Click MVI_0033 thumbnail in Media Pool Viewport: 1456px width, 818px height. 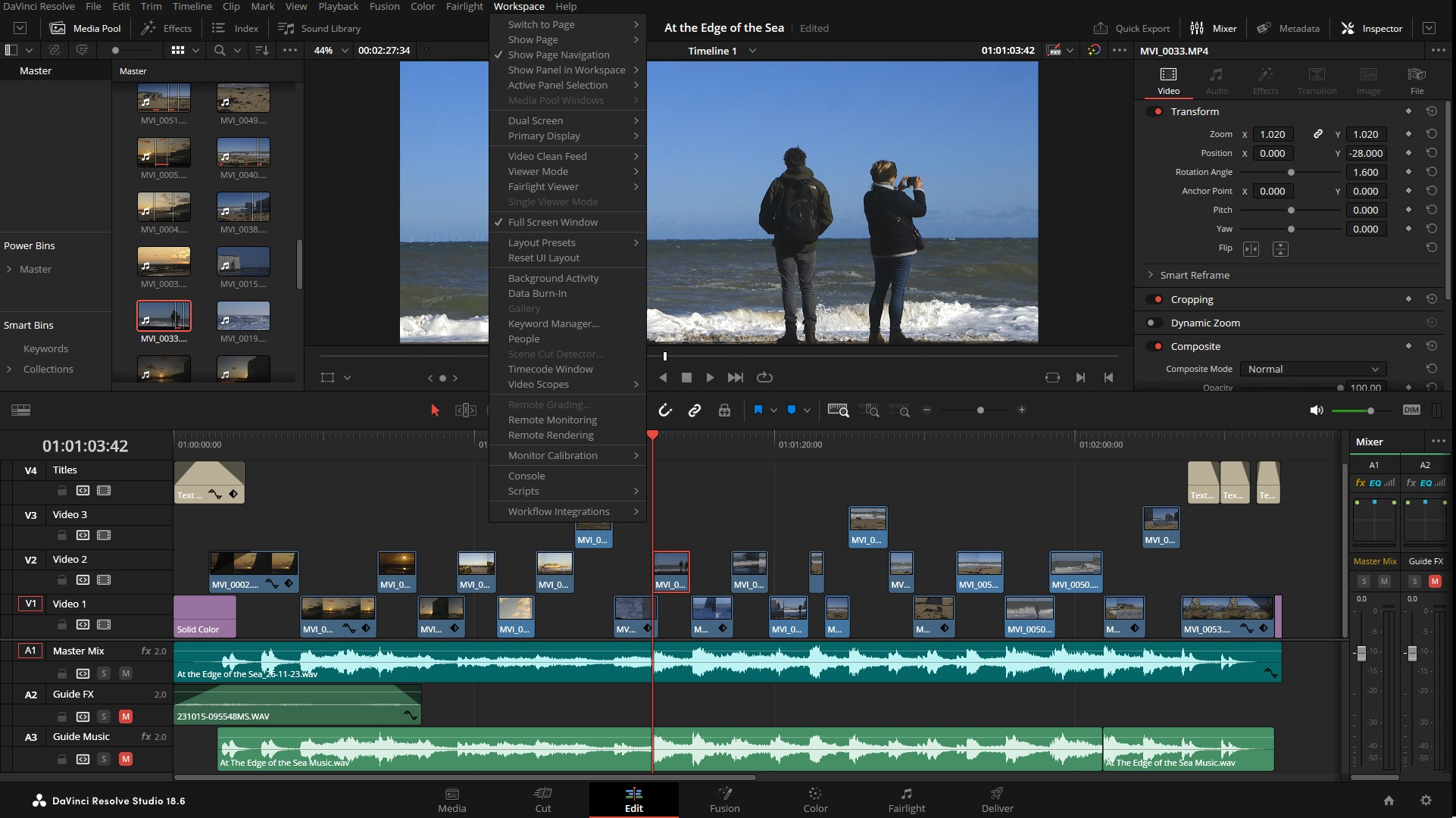click(163, 316)
